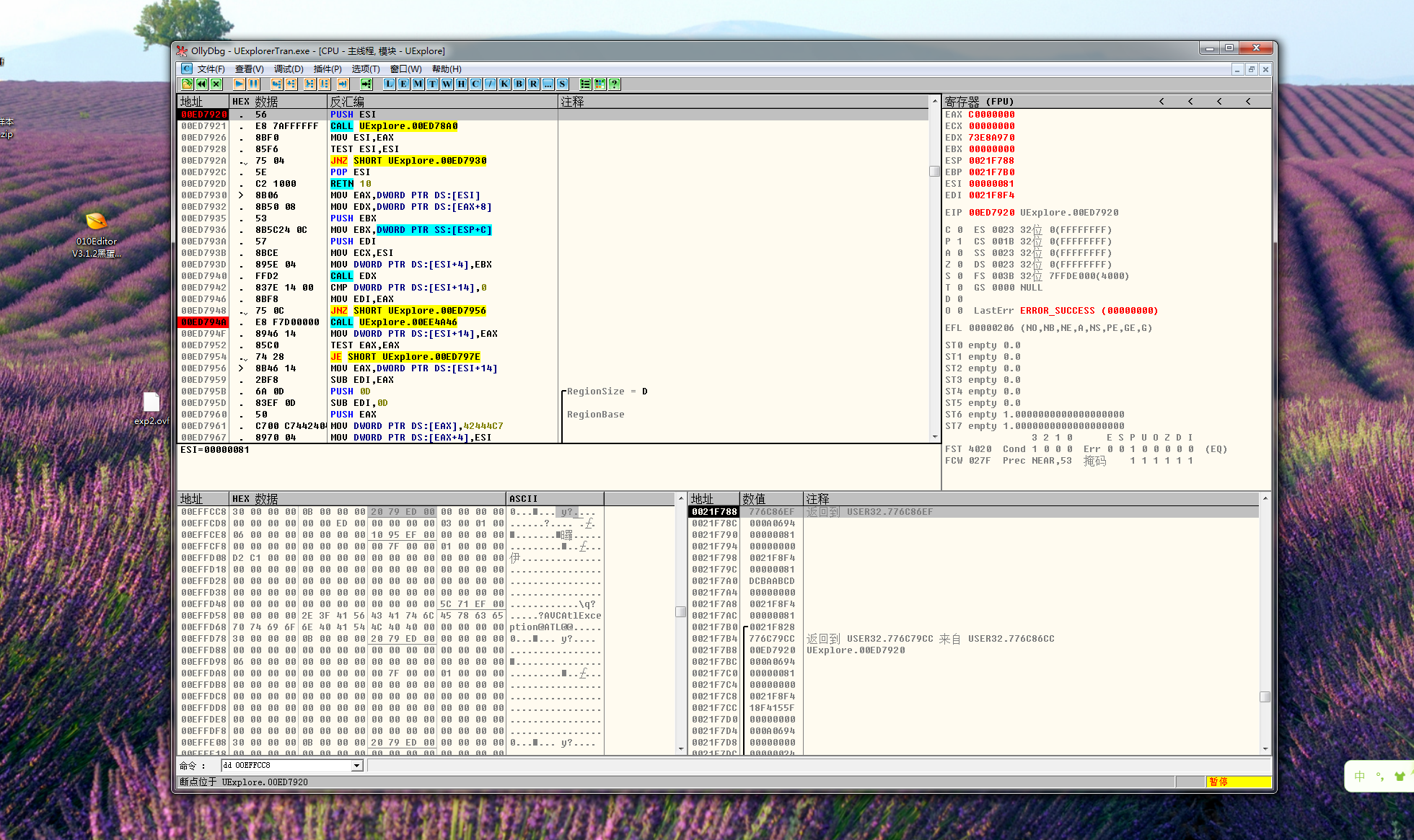Click the disassembly pane vertical scrollbar thumb
This screenshot has height=840, width=1414.
click(934, 172)
